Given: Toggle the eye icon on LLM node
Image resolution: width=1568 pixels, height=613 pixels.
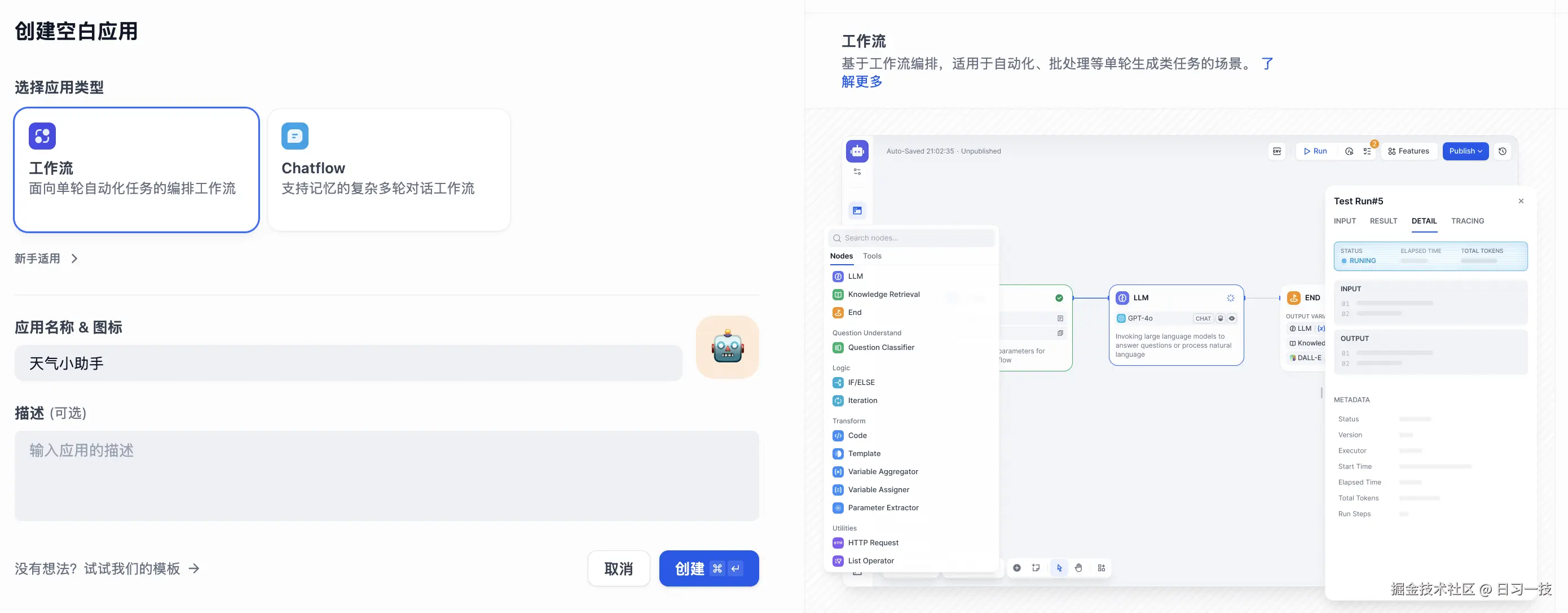Looking at the screenshot, I should pyautogui.click(x=1232, y=319).
